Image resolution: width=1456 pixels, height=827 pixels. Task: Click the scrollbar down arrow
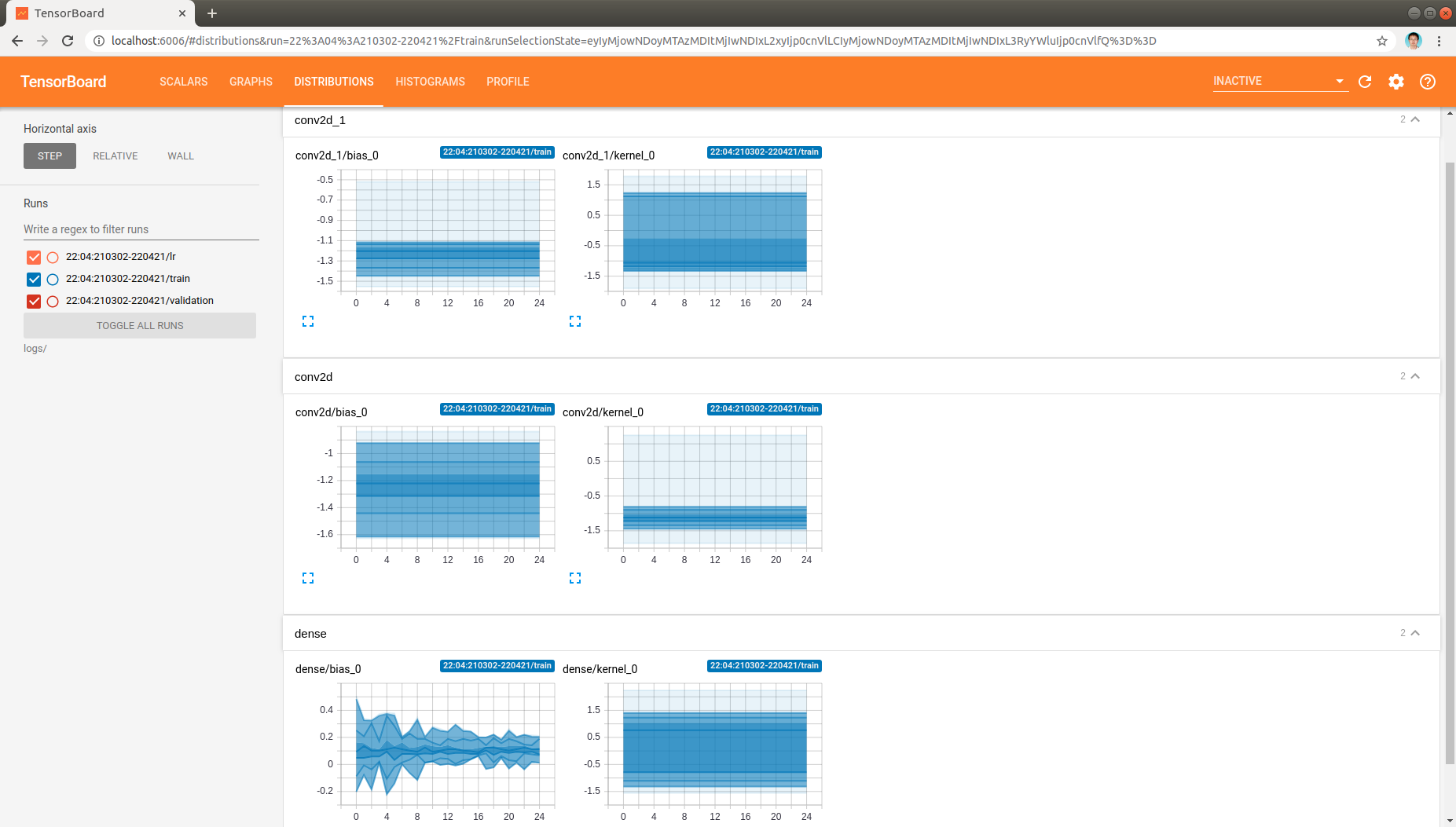pos(1450,821)
